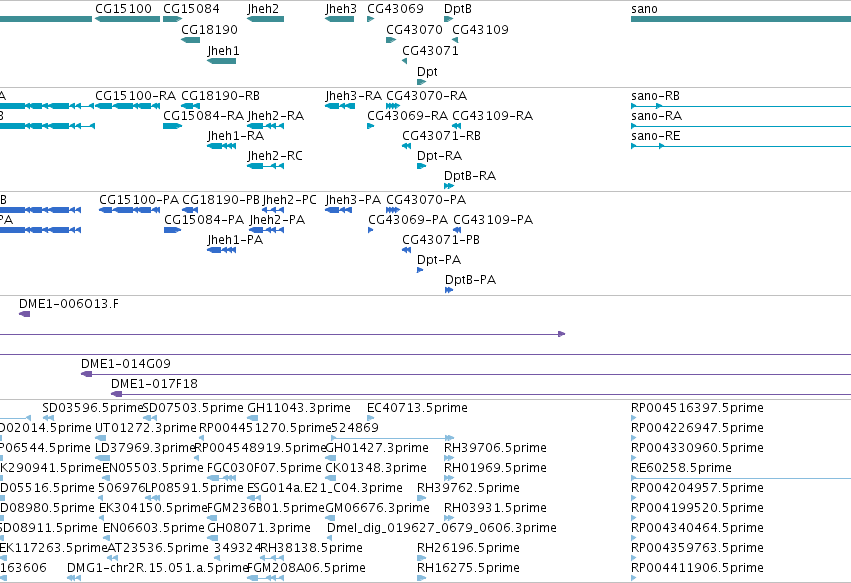Viewport: 851px width, 583px height.
Task: Select the sano-RB transcript label
Action: (655, 96)
